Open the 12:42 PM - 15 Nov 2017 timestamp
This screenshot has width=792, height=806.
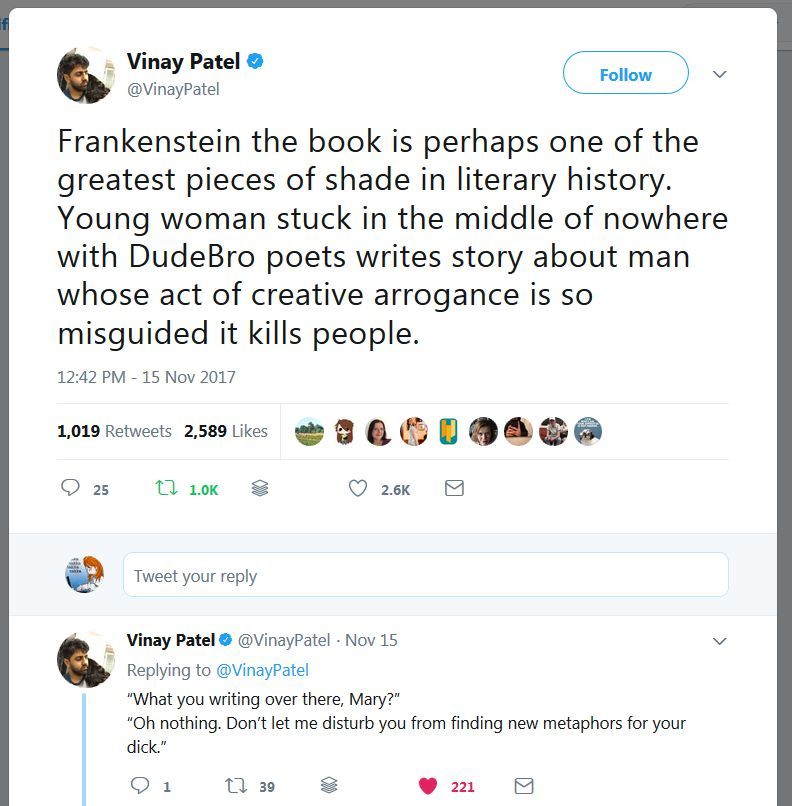click(146, 377)
